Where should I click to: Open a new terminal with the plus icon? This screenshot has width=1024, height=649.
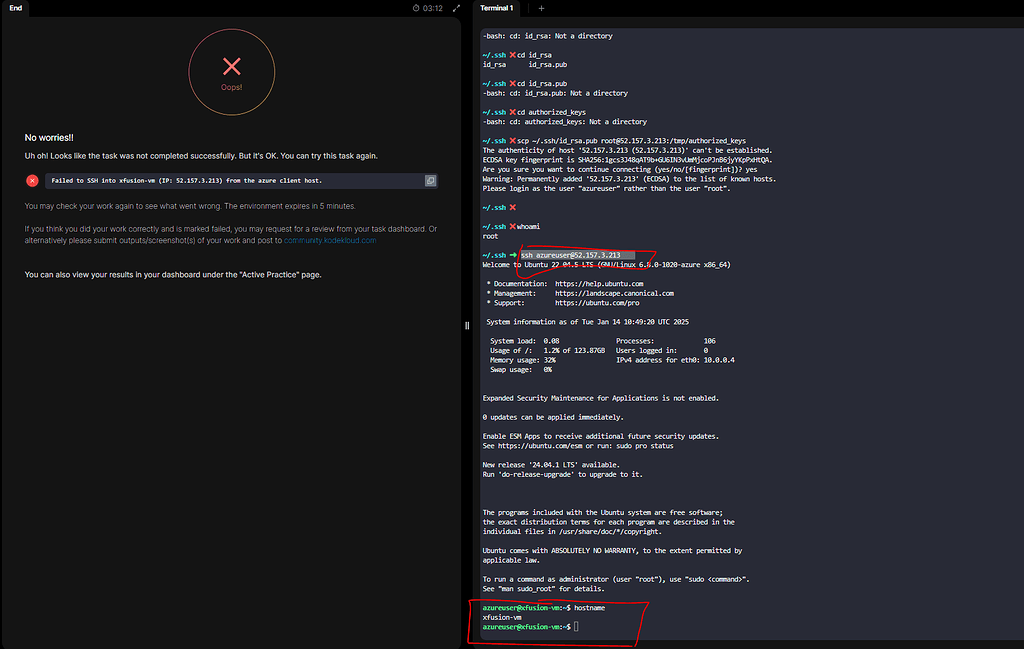point(541,8)
